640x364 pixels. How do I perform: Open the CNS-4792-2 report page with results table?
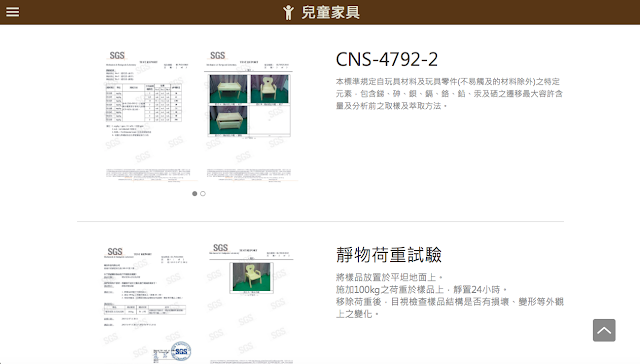[x=148, y=116]
